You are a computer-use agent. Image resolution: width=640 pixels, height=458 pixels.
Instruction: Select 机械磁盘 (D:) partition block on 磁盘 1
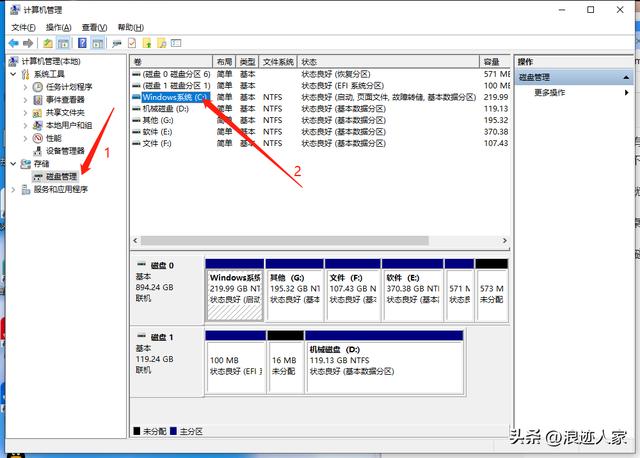[384, 362]
